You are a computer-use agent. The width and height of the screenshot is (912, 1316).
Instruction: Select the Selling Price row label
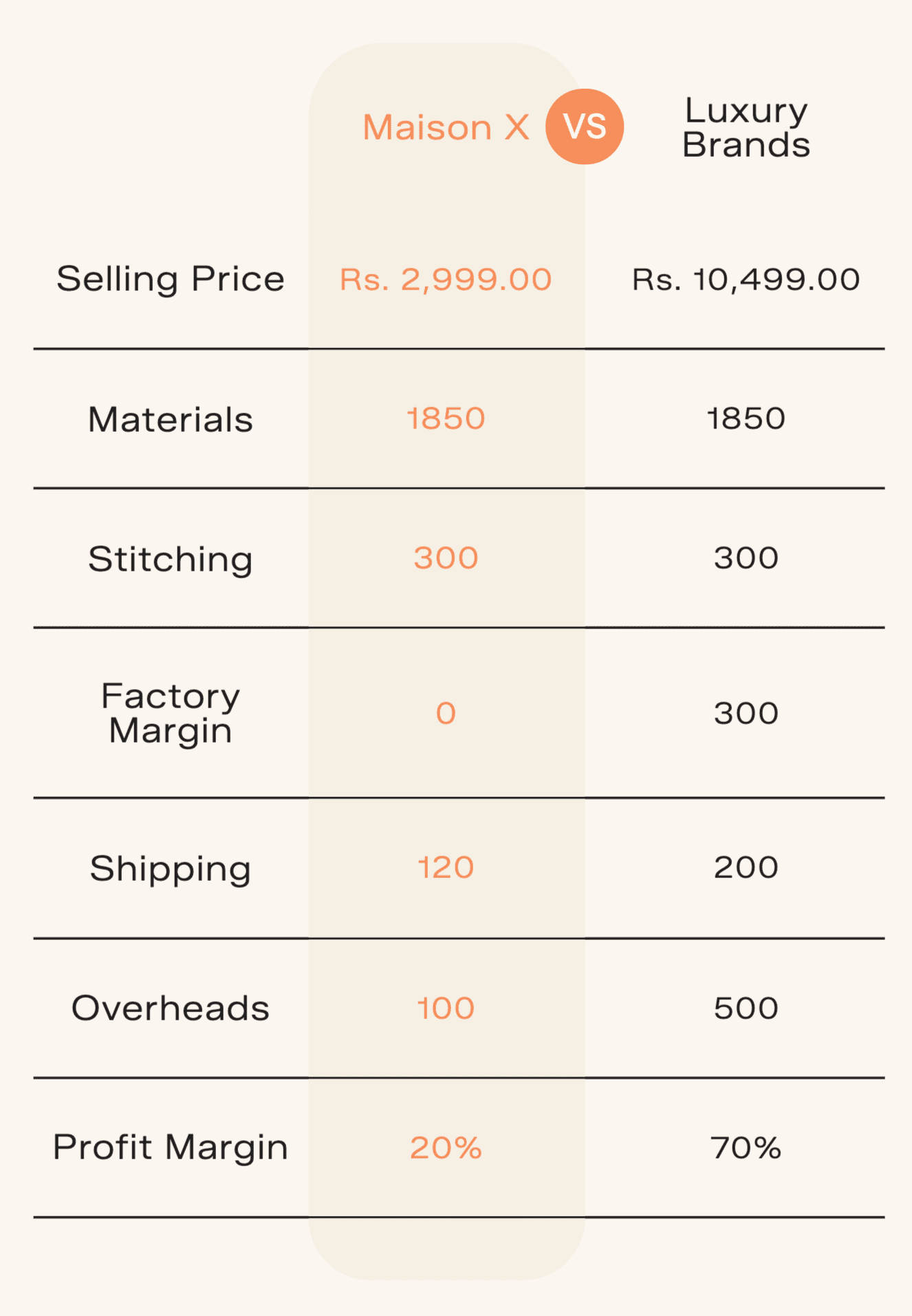click(171, 279)
